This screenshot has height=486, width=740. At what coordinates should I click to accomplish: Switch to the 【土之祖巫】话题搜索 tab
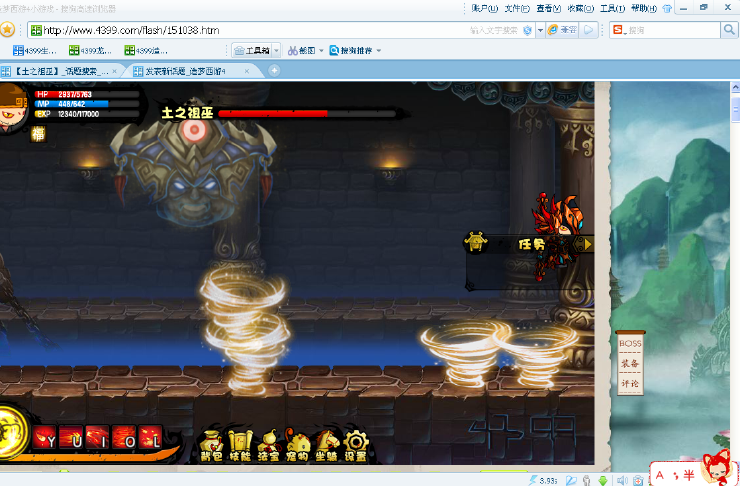point(60,71)
